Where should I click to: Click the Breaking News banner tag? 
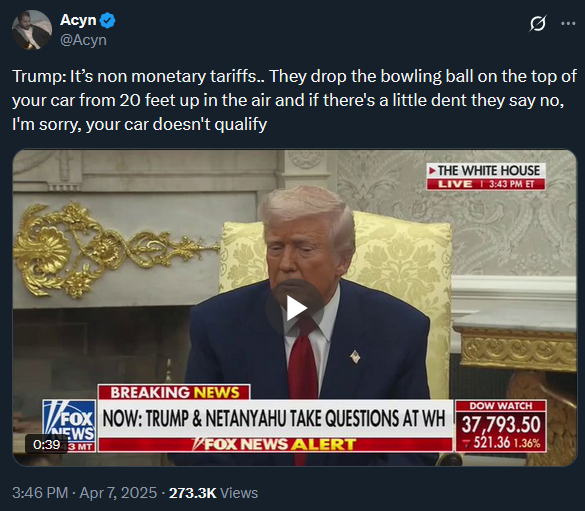pos(174,392)
